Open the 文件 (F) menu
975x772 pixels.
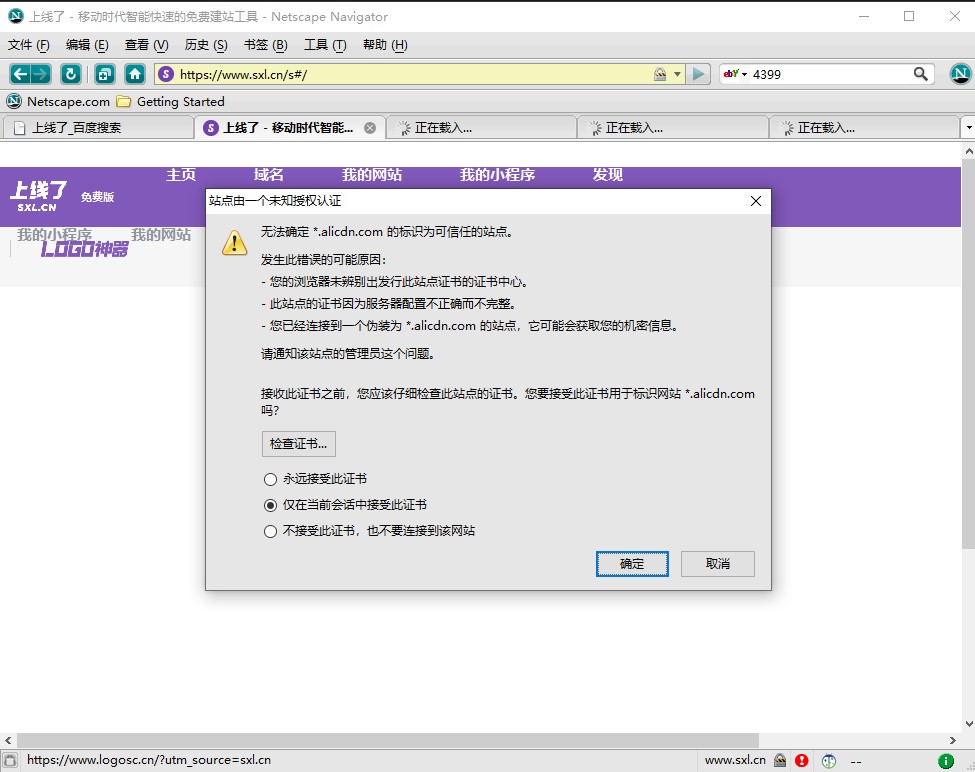click(29, 45)
